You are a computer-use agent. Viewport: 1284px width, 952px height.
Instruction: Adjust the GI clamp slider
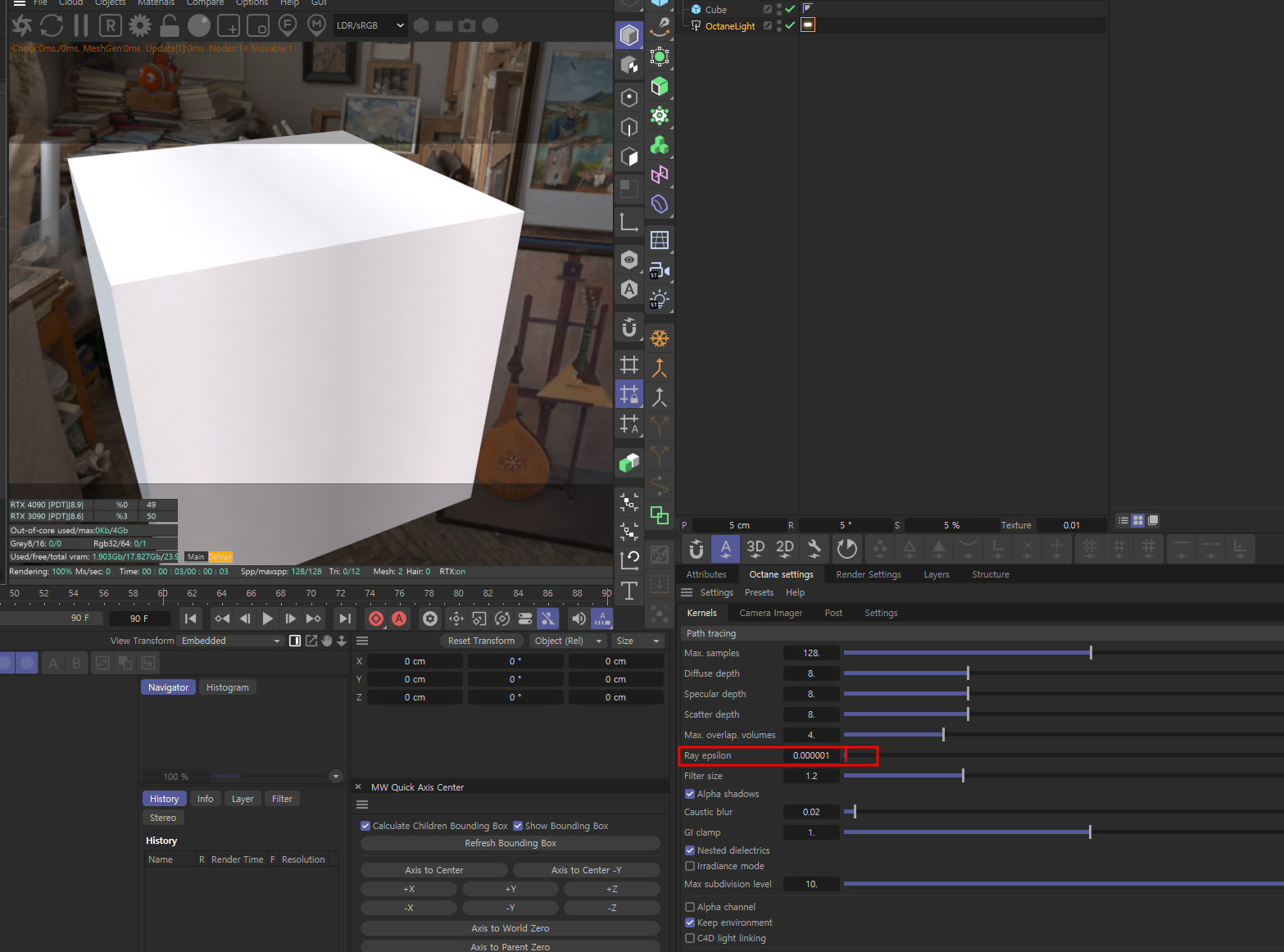point(1064,832)
